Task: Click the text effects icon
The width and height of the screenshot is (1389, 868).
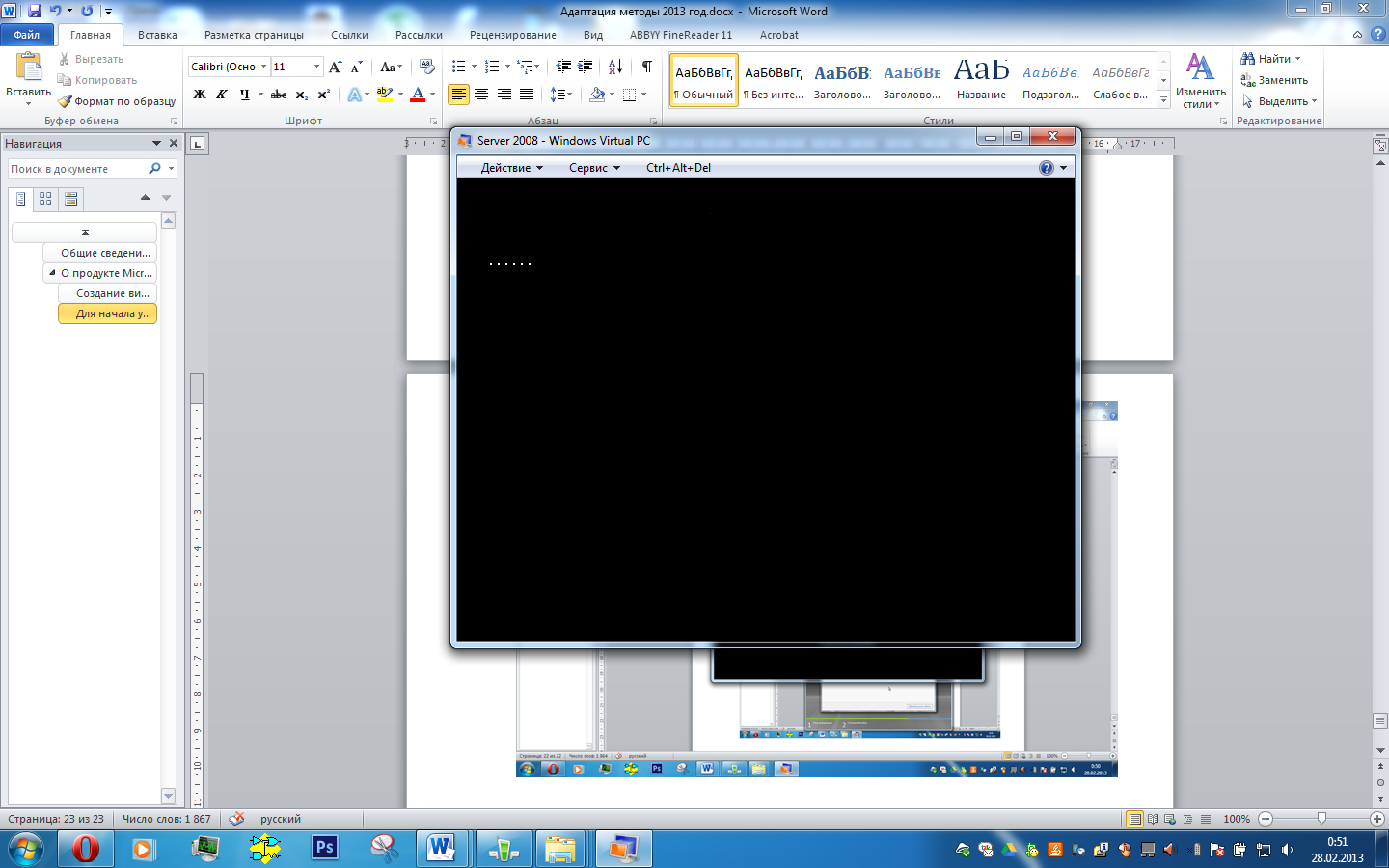Action: 355,95
